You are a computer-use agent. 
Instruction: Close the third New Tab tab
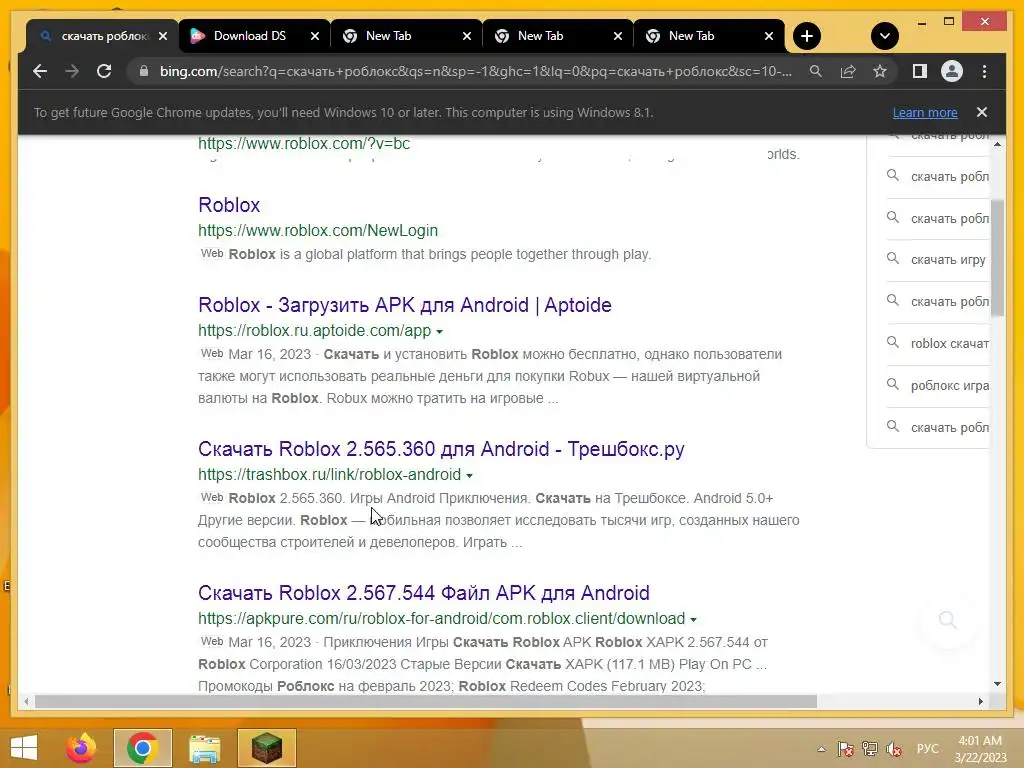click(769, 37)
